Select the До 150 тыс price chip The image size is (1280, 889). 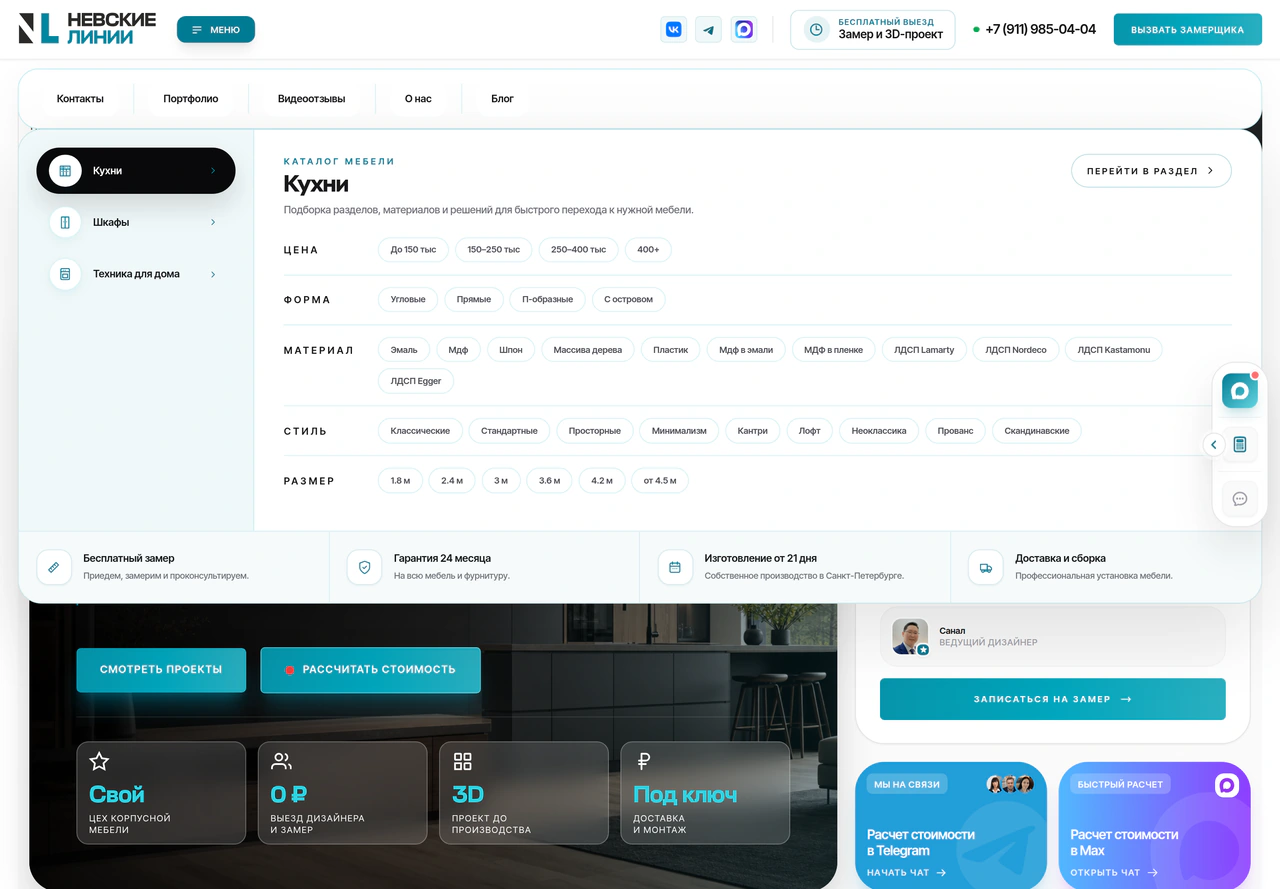click(413, 250)
